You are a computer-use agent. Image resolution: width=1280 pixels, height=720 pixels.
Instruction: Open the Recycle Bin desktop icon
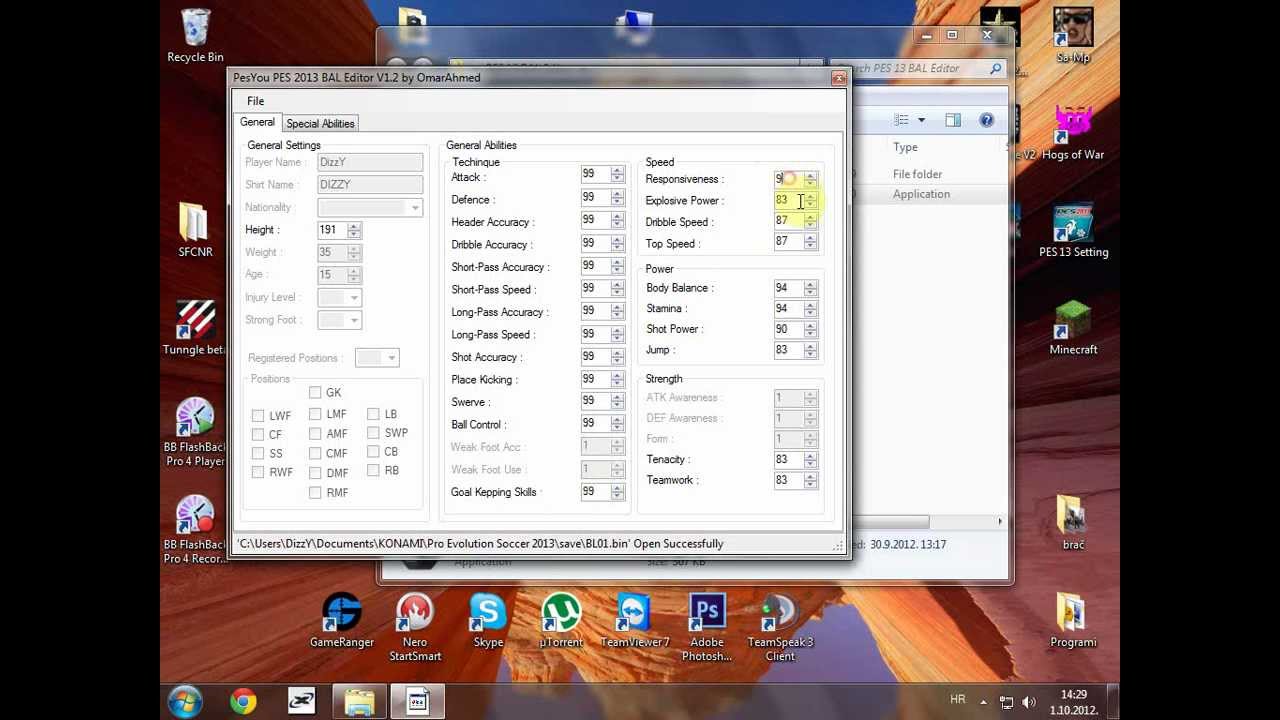pos(195,35)
